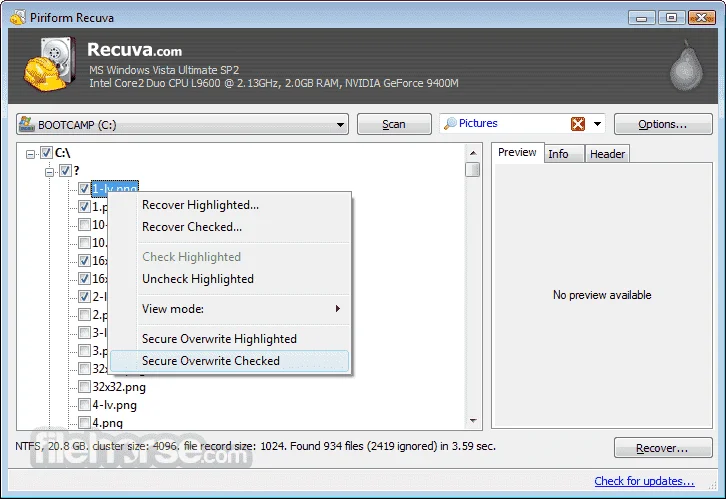Click the file list scroll down arrow
This screenshot has width=726, height=499.
(x=473, y=421)
